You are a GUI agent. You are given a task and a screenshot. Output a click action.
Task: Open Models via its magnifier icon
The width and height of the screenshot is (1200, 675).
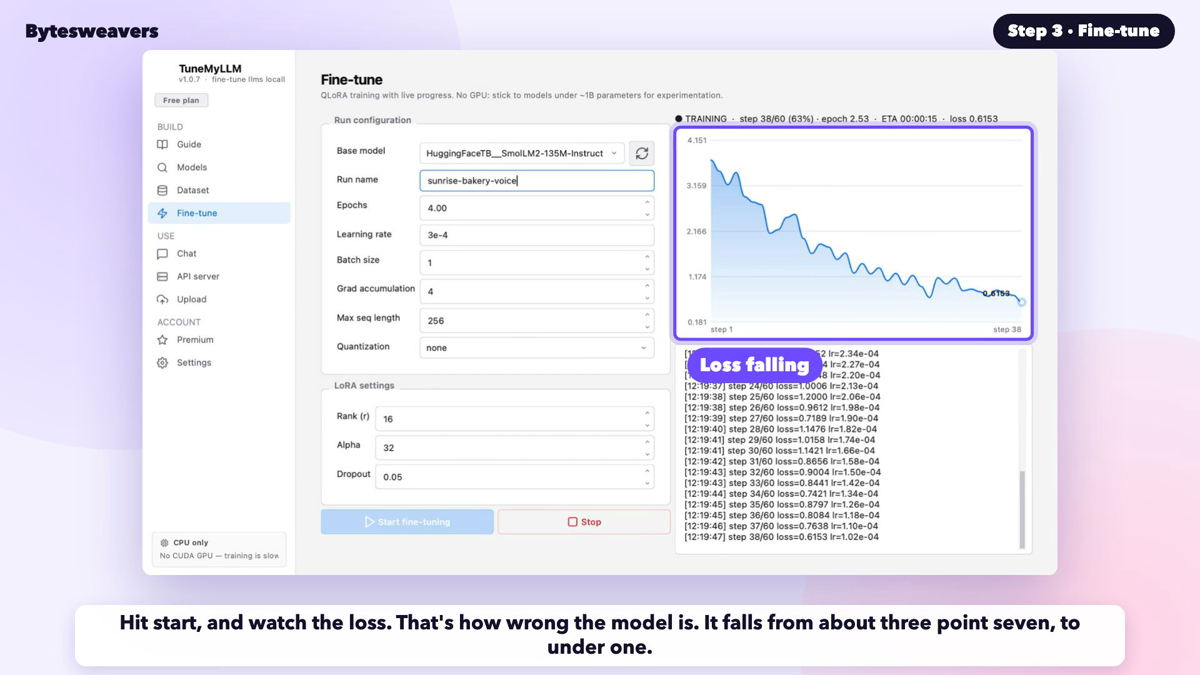coord(162,168)
